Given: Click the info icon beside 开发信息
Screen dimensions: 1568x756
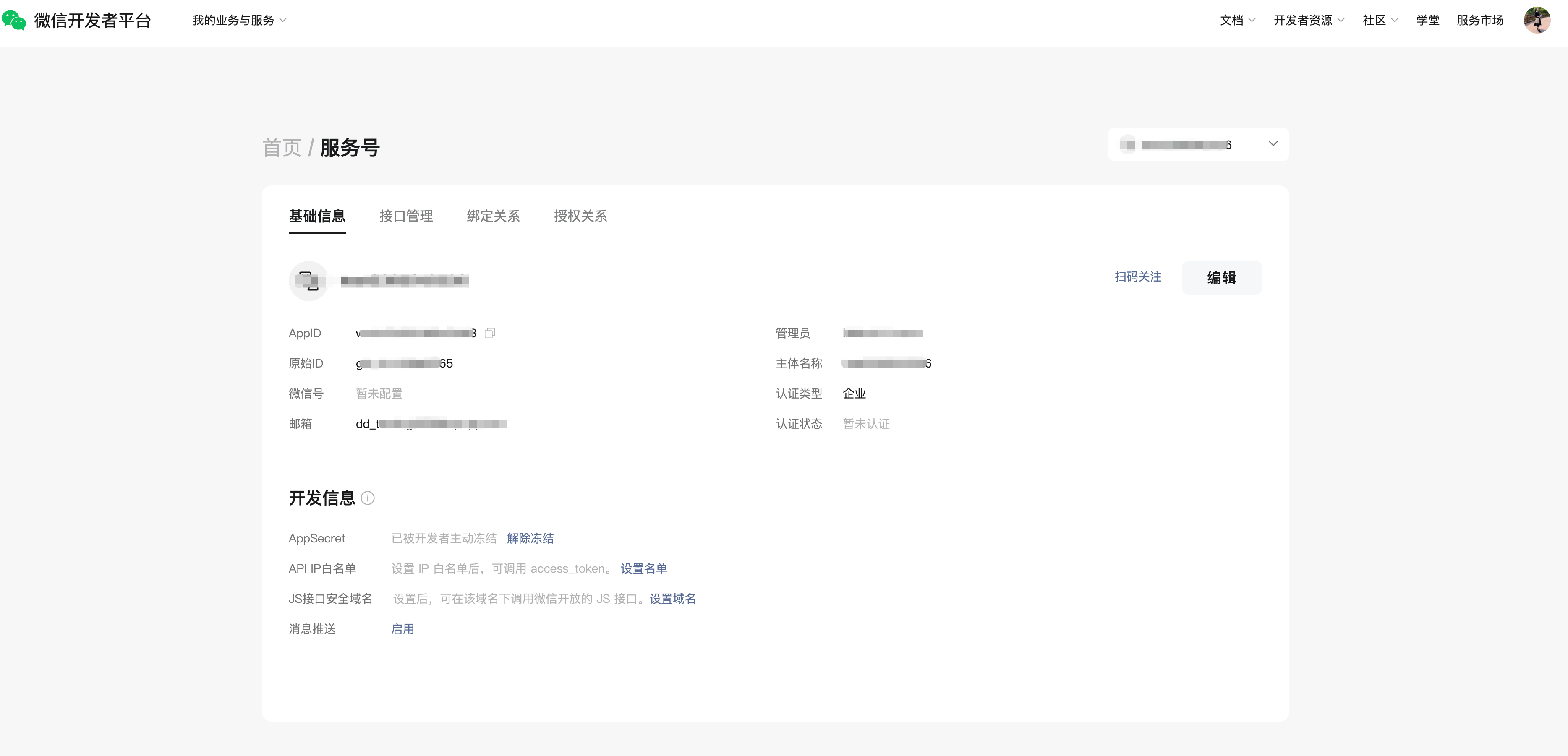Looking at the screenshot, I should coord(368,498).
